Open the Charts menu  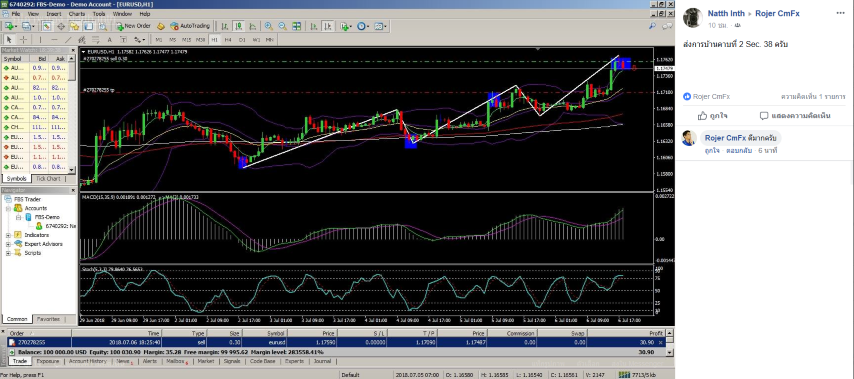pos(77,14)
